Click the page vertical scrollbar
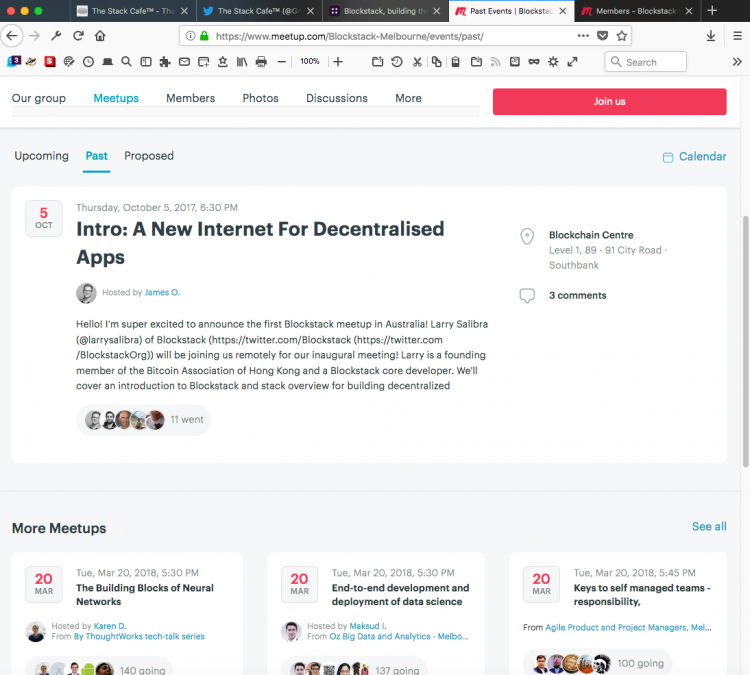The image size is (750, 675). (x=745, y=342)
